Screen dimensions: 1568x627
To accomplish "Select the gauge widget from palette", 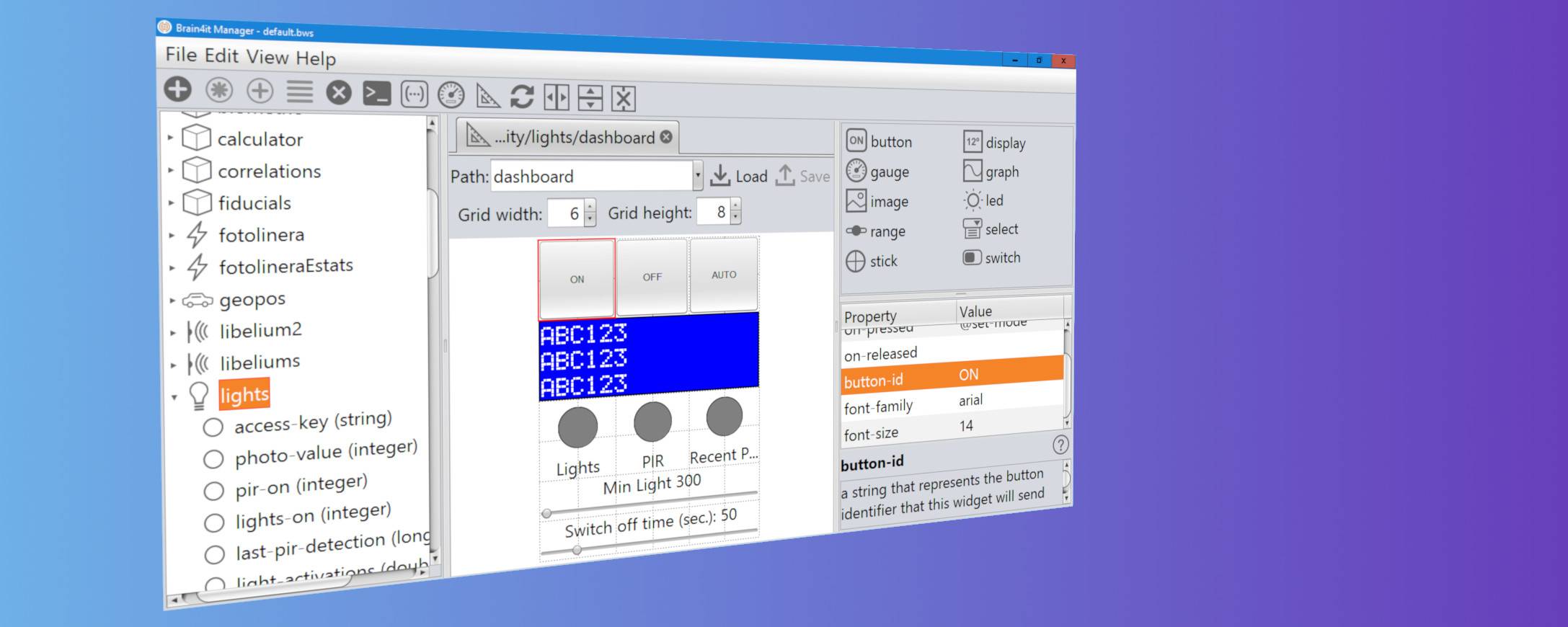I will 878,172.
